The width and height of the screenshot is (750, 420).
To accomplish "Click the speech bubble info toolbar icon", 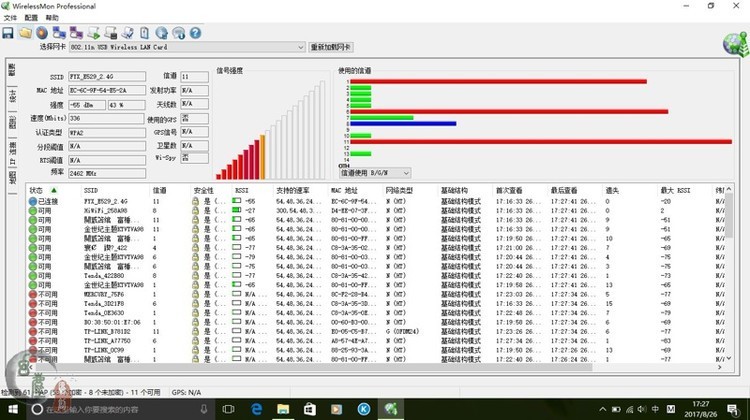I will click(178, 33).
